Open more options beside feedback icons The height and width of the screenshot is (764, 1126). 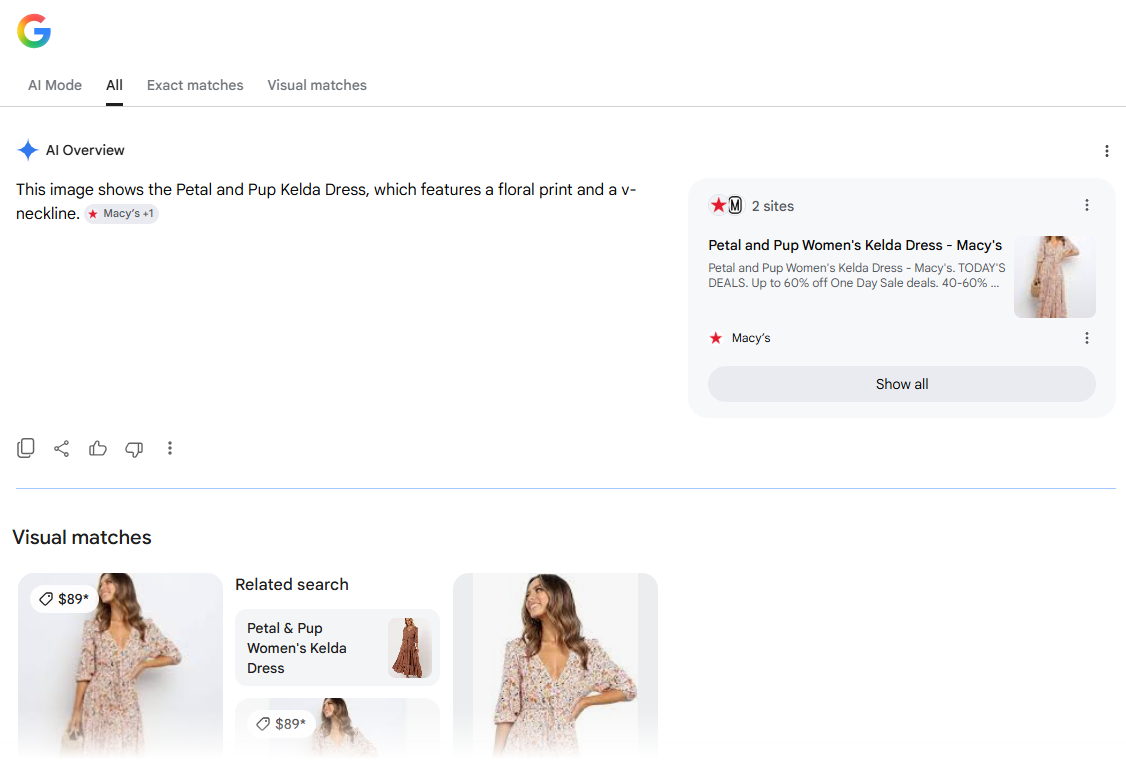click(169, 448)
